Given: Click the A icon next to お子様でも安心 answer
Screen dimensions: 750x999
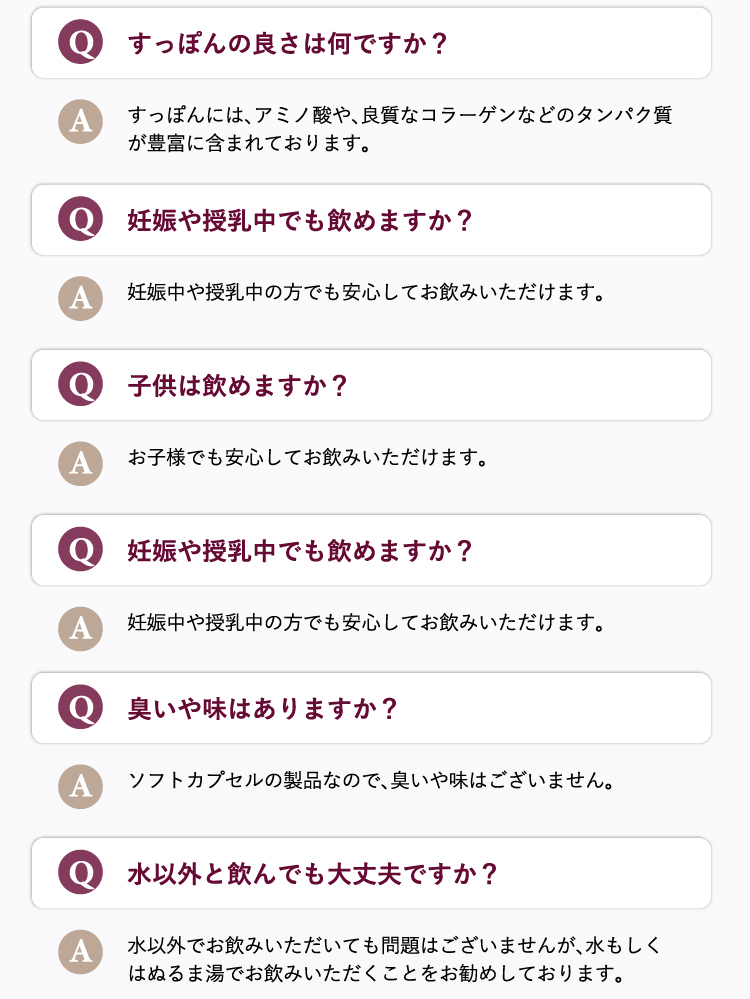Looking at the screenshot, I should 80,464.
